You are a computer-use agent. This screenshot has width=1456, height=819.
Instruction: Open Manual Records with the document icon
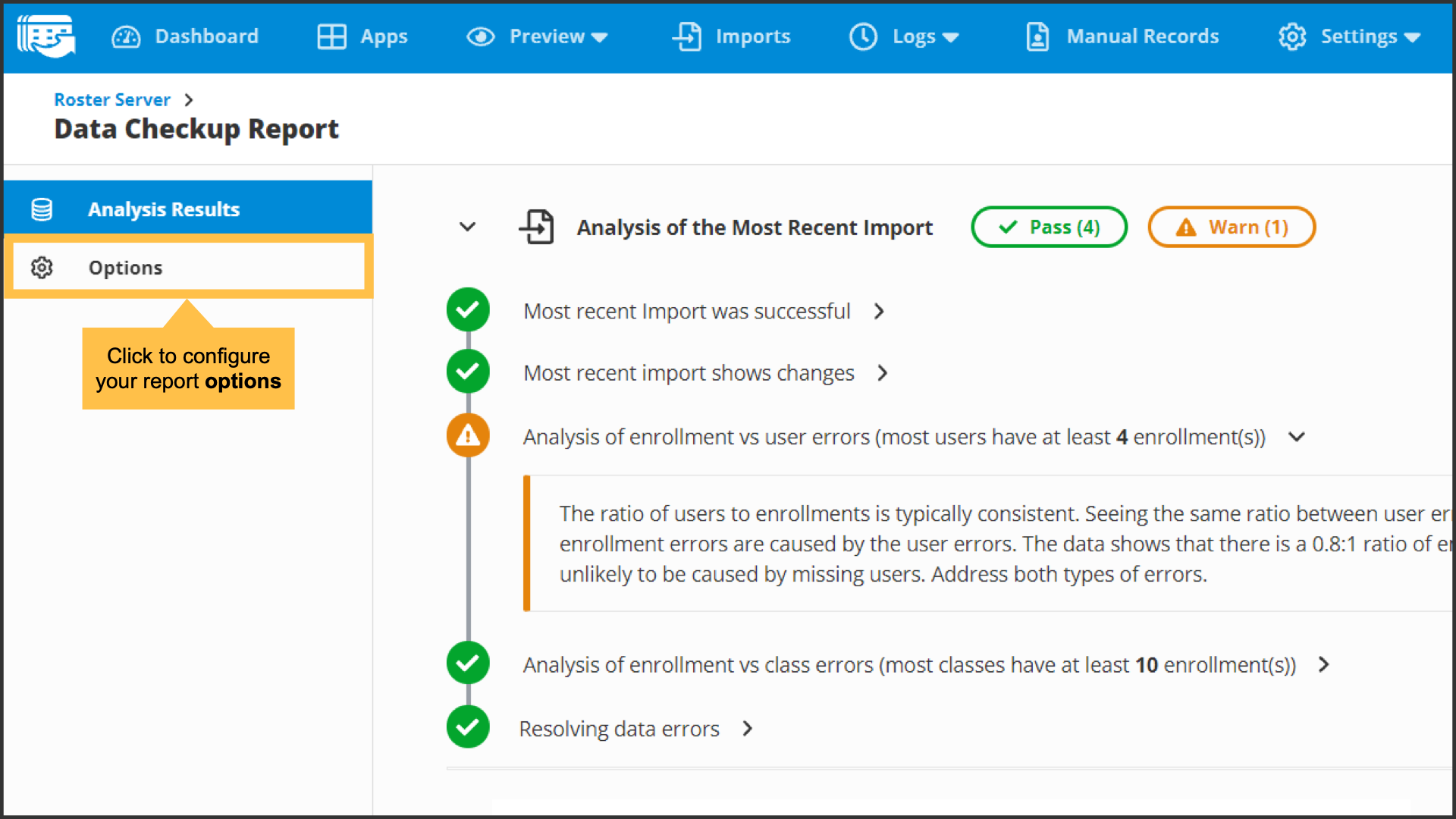(1037, 36)
